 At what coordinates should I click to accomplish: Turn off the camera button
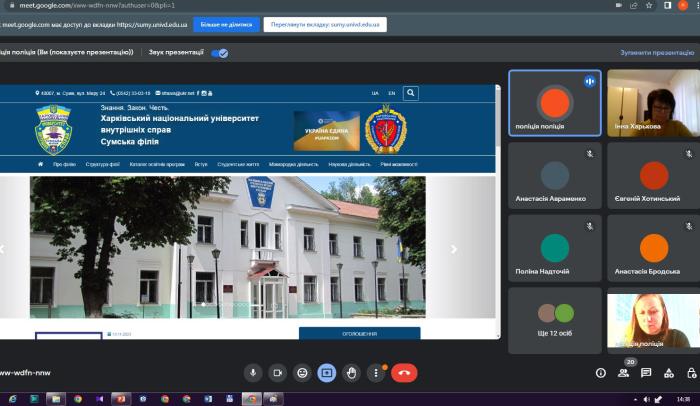click(x=278, y=372)
